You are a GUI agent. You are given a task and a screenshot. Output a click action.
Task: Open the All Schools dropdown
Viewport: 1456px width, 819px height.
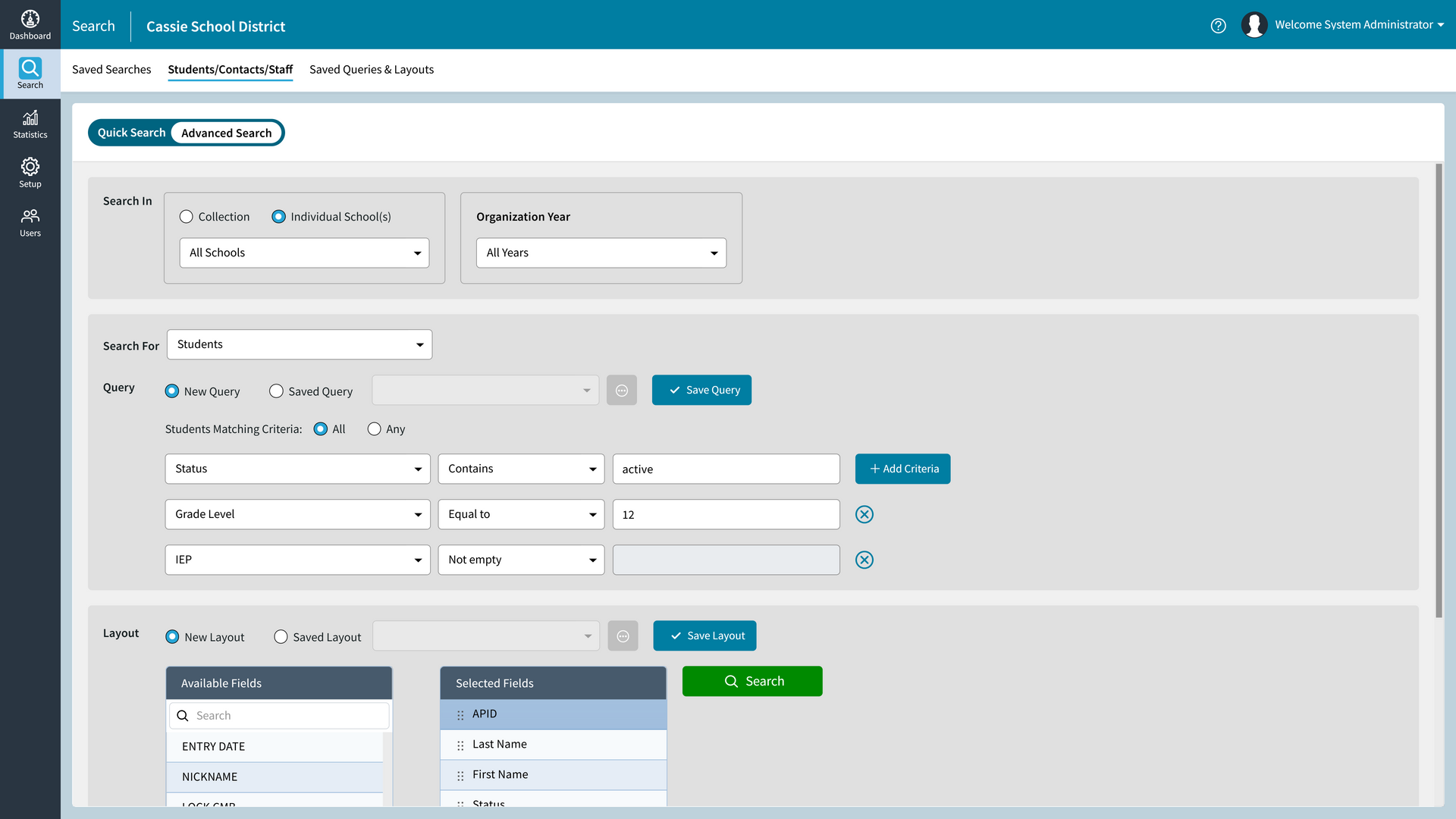[x=303, y=253]
